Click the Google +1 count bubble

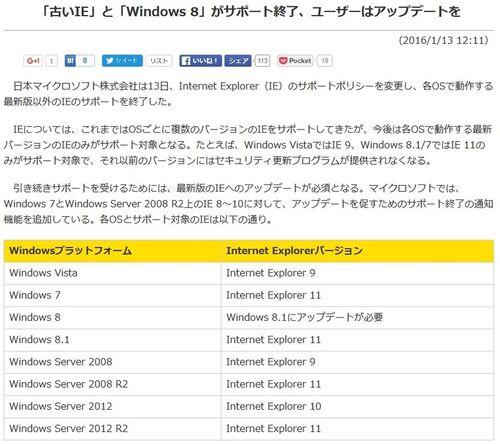pyautogui.click(x=51, y=61)
